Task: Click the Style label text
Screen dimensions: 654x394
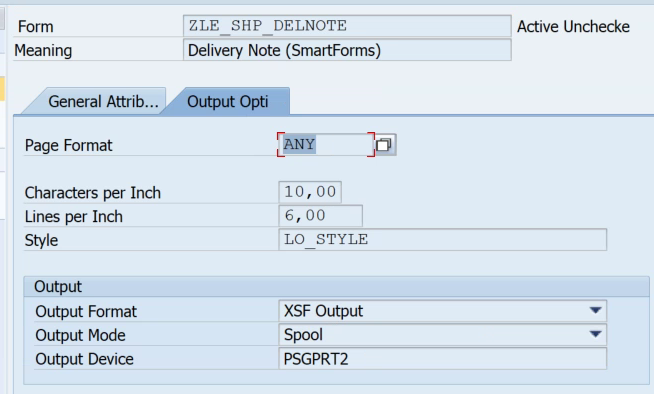Action: coord(41,241)
